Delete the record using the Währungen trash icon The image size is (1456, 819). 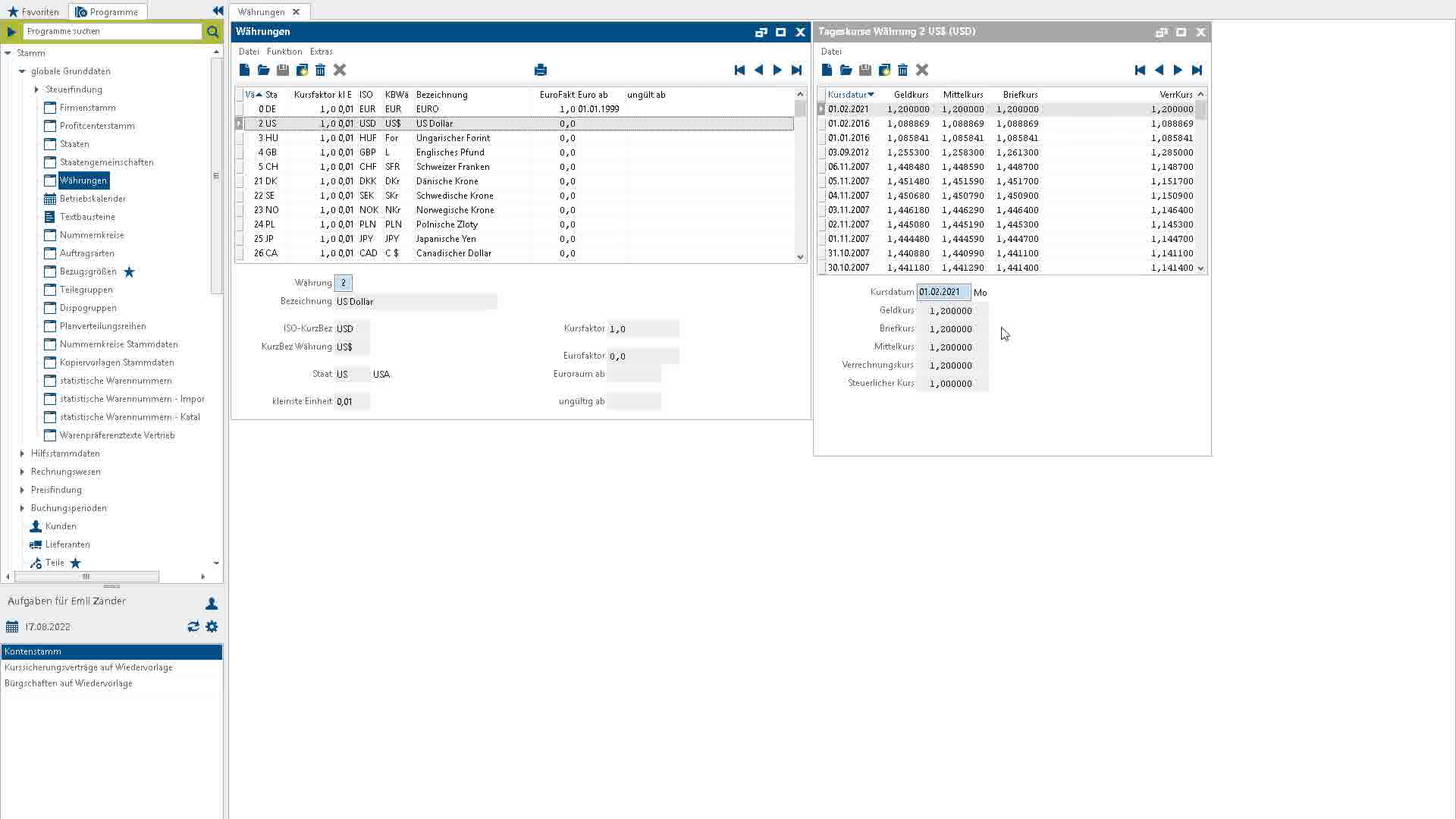click(x=320, y=70)
